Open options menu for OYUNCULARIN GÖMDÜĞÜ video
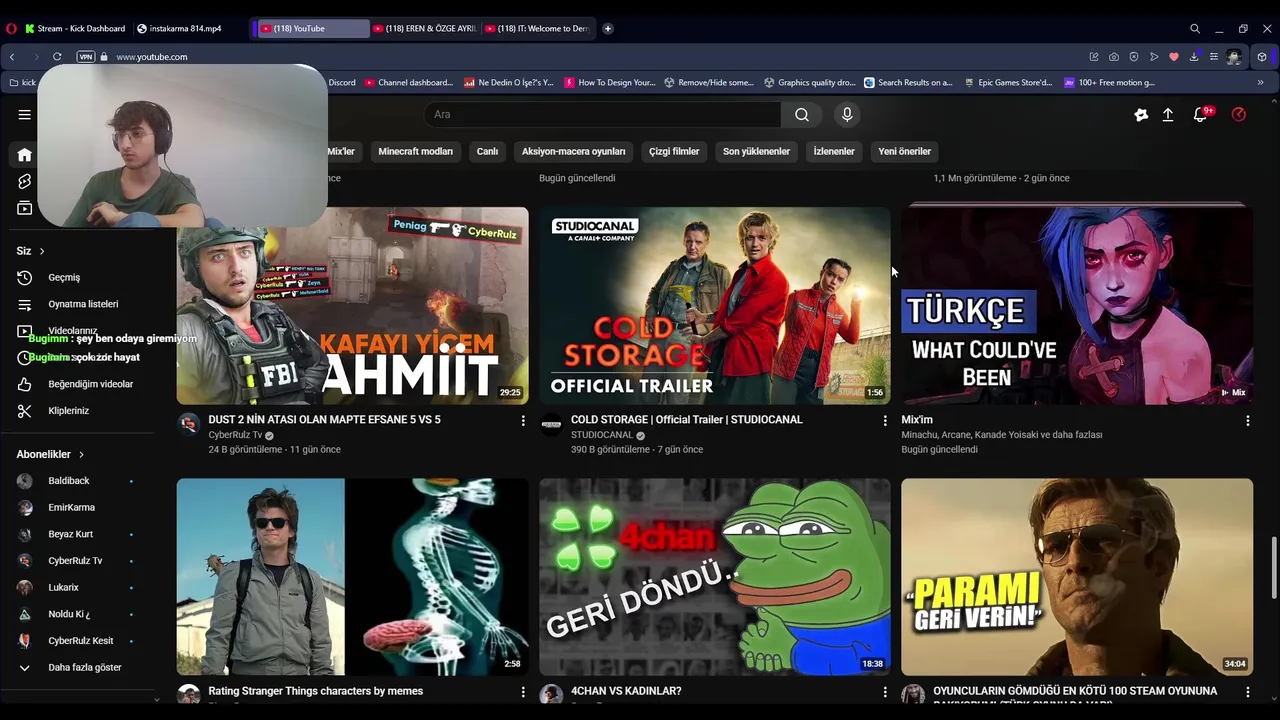The image size is (1280, 720). [1247, 692]
